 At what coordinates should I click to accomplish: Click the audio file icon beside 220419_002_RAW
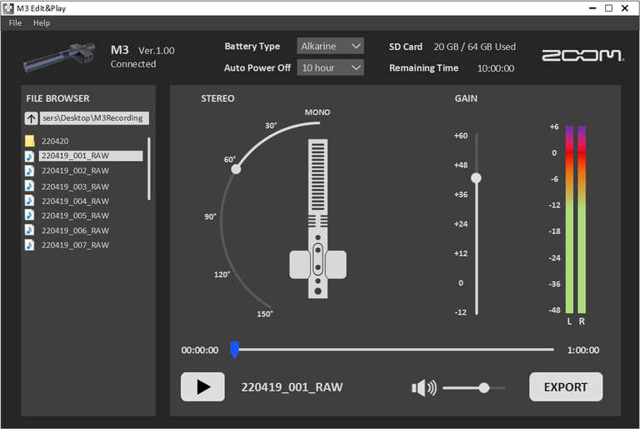pyautogui.click(x=29, y=171)
